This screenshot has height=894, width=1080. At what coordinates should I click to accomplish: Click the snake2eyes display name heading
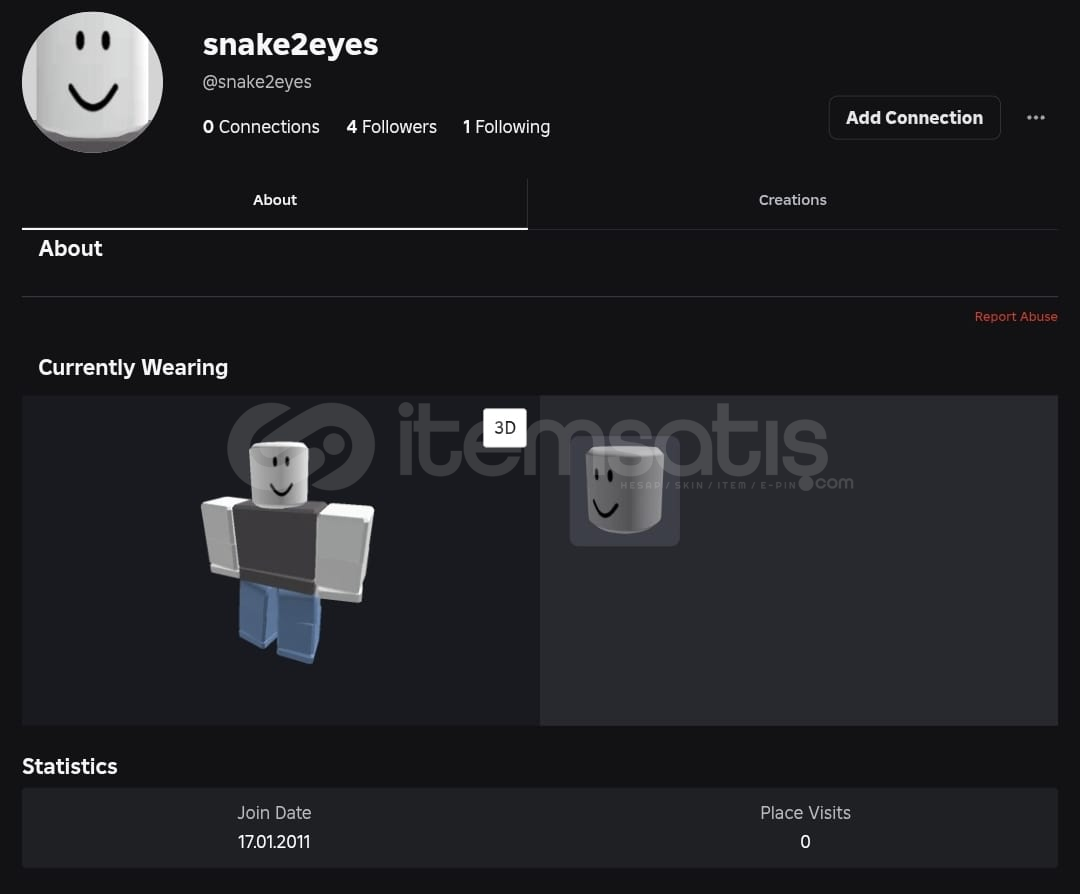click(x=290, y=45)
